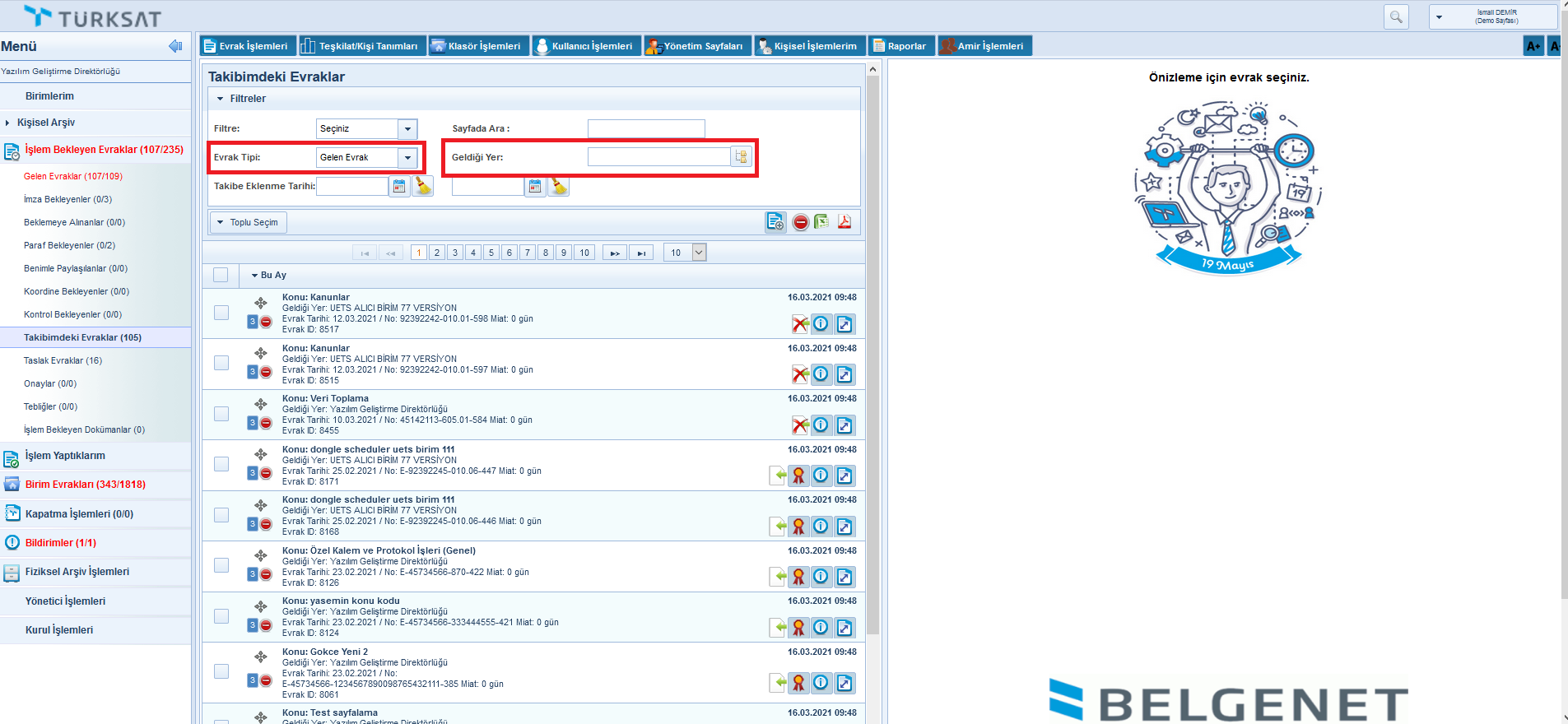
Task: Export the document list to PDF
Action: point(844,222)
